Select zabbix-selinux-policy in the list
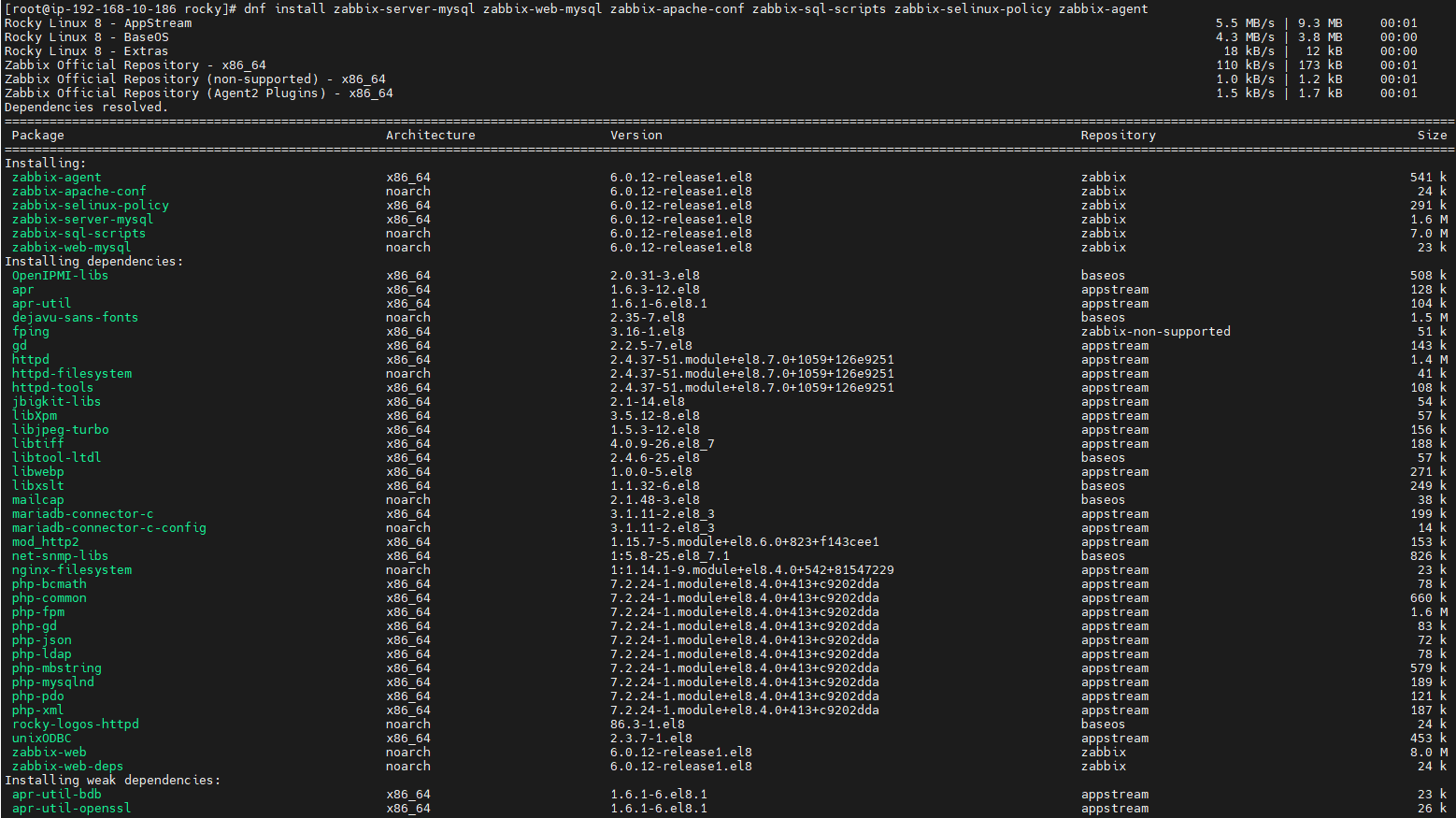1456x818 pixels. (90, 205)
